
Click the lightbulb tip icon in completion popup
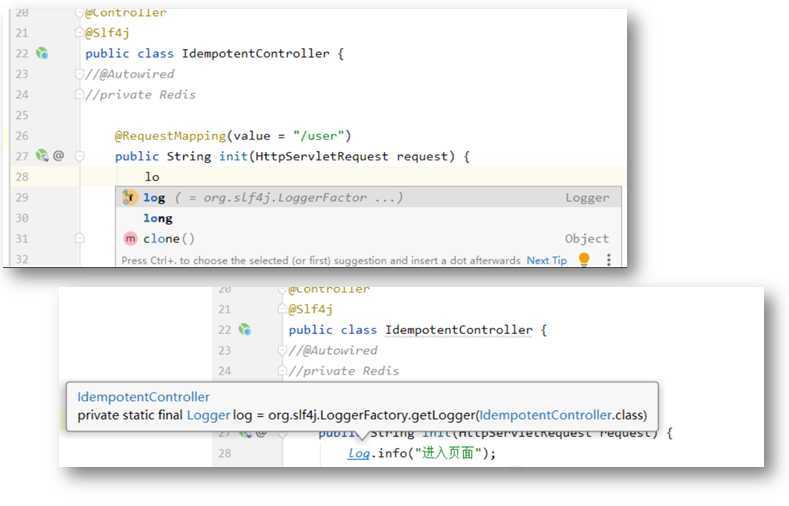coord(584,260)
